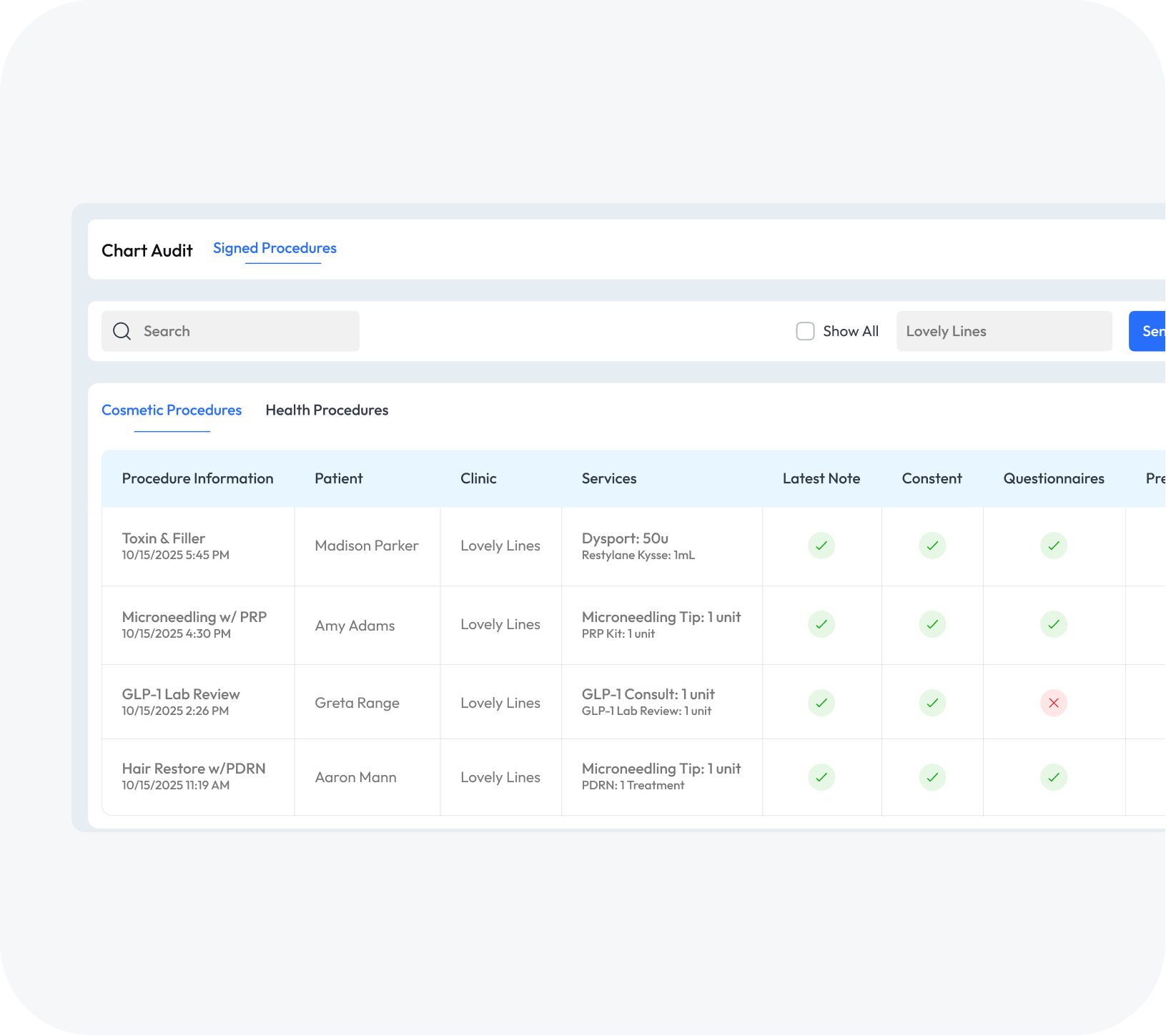Click into the Search input field
This screenshot has width=1166, height=1036.
tap(243, 331)
